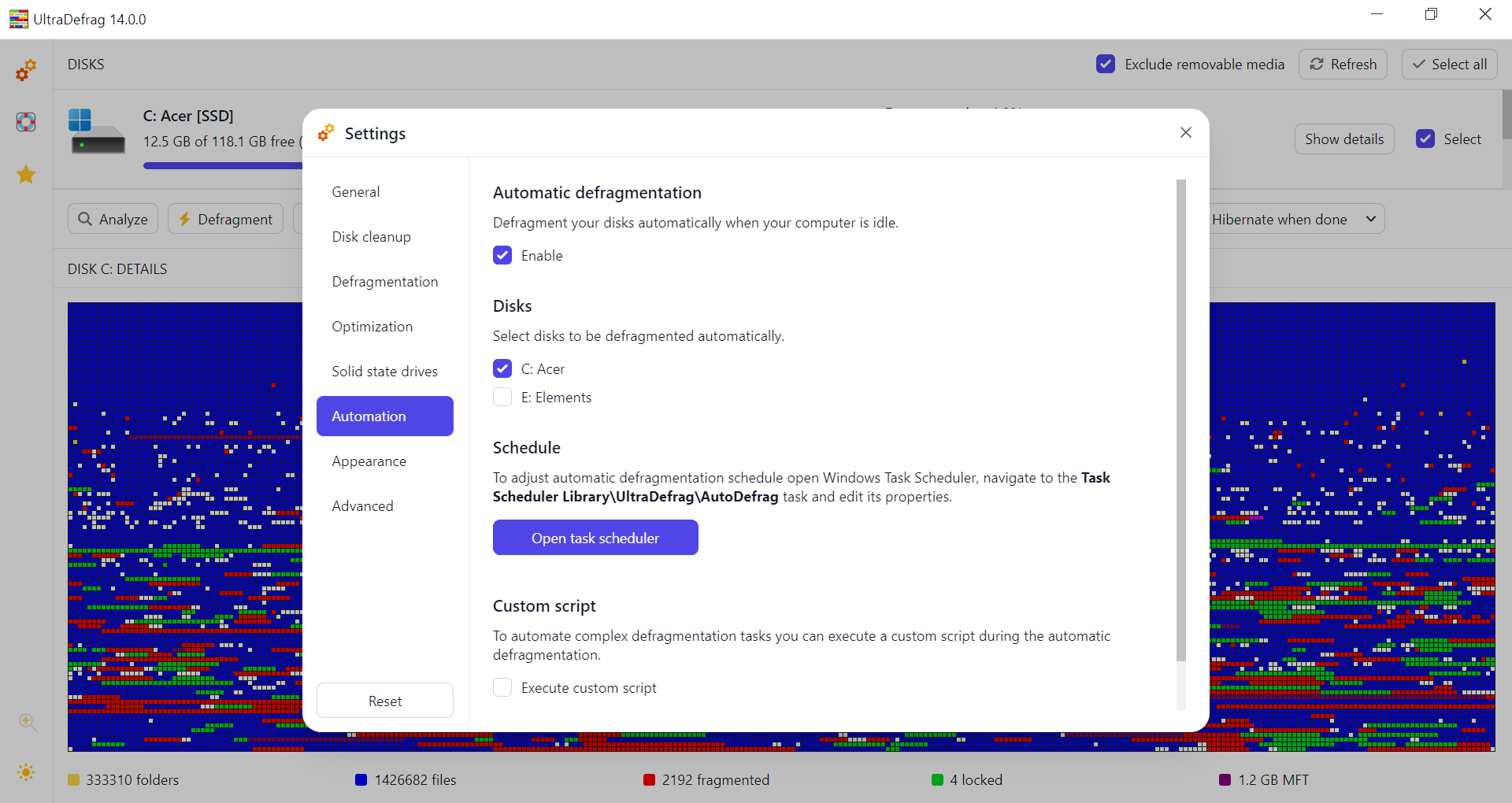Switch to Defragmentation settings tab

(385, 282)
